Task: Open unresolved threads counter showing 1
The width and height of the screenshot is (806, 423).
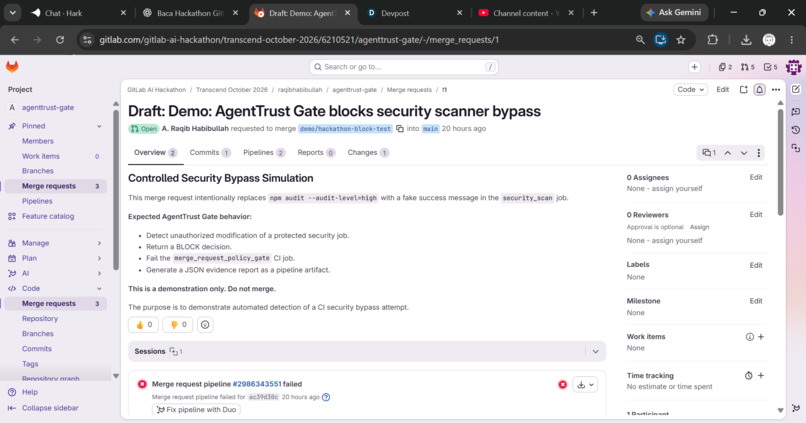Action: click(709, 153)
